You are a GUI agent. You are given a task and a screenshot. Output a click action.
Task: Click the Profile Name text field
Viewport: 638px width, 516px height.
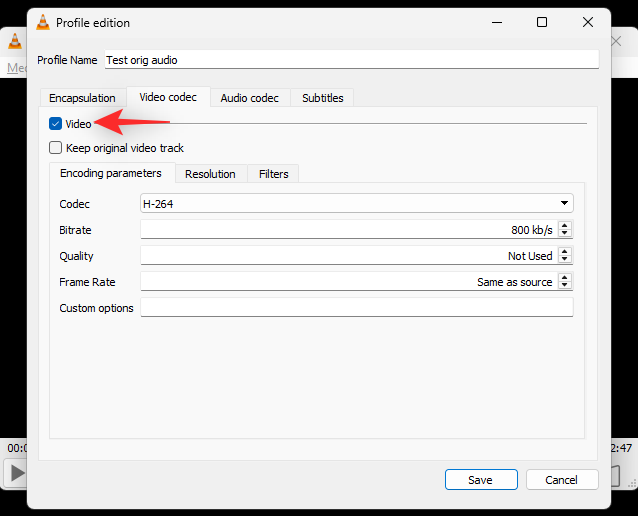point(352,60)
